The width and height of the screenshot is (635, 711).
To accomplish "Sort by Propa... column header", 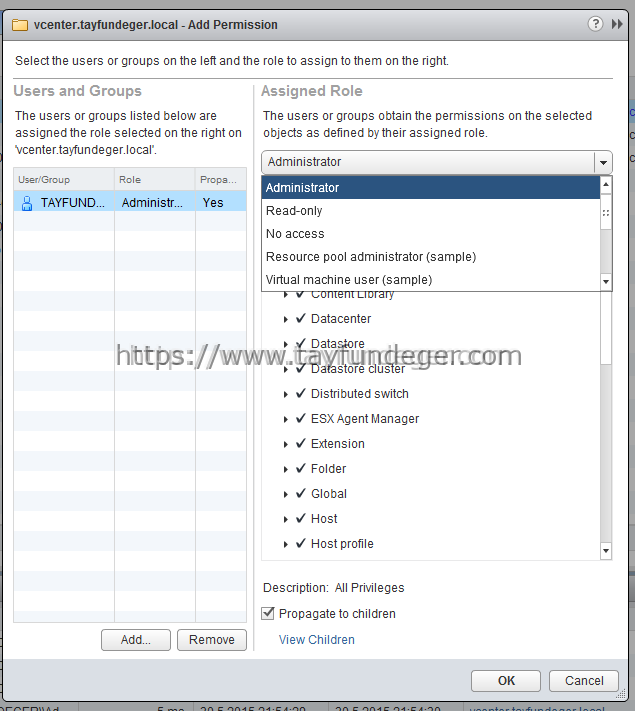I will [221, 180].
